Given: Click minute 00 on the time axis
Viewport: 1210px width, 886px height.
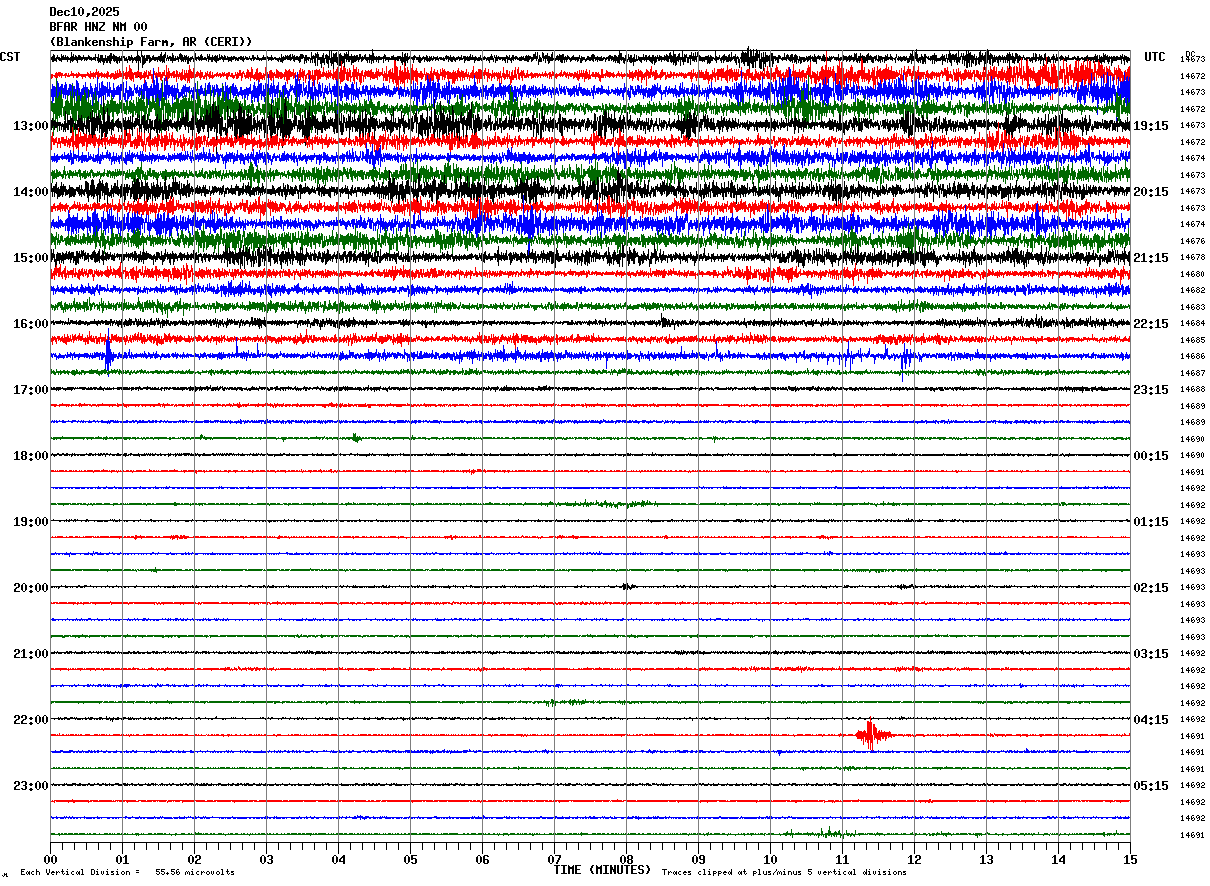Looking at the screenshot, I should 50,859.
